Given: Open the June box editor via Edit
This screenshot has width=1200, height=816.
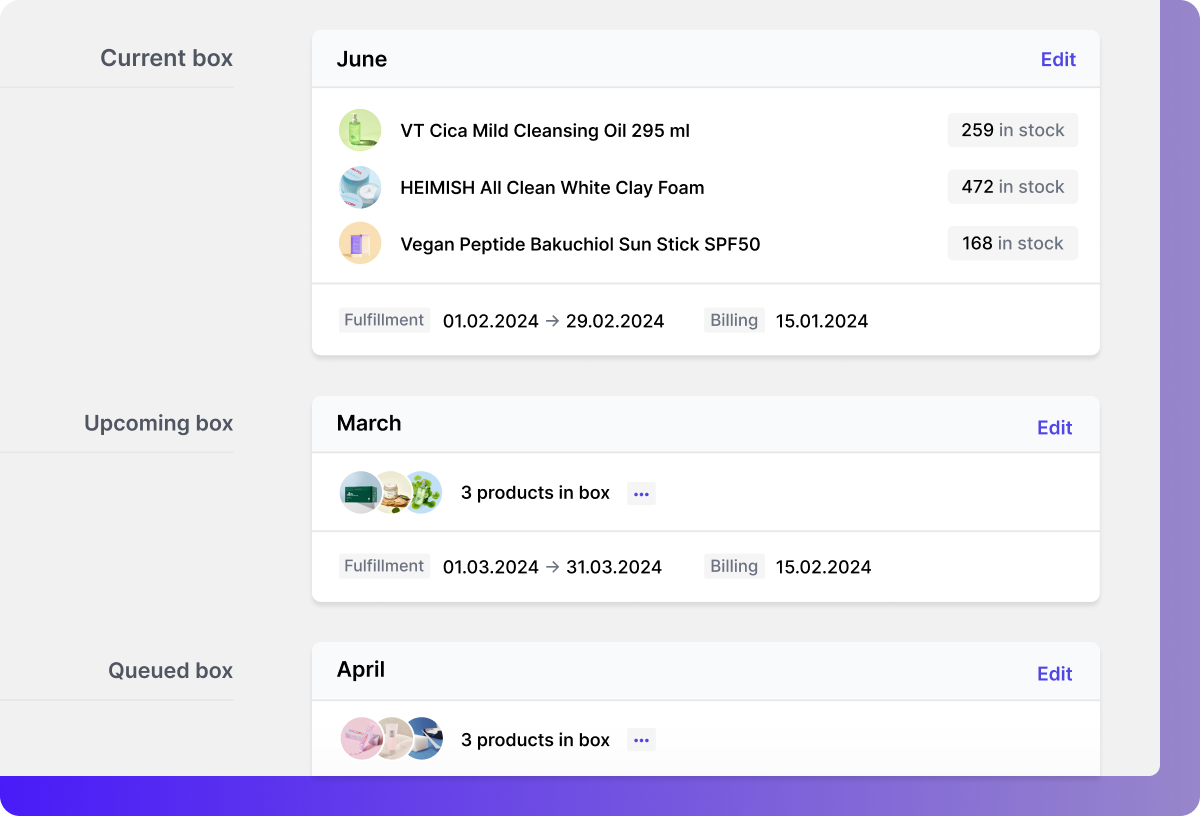Looking at the screenshot, I should click(1058, 59).
